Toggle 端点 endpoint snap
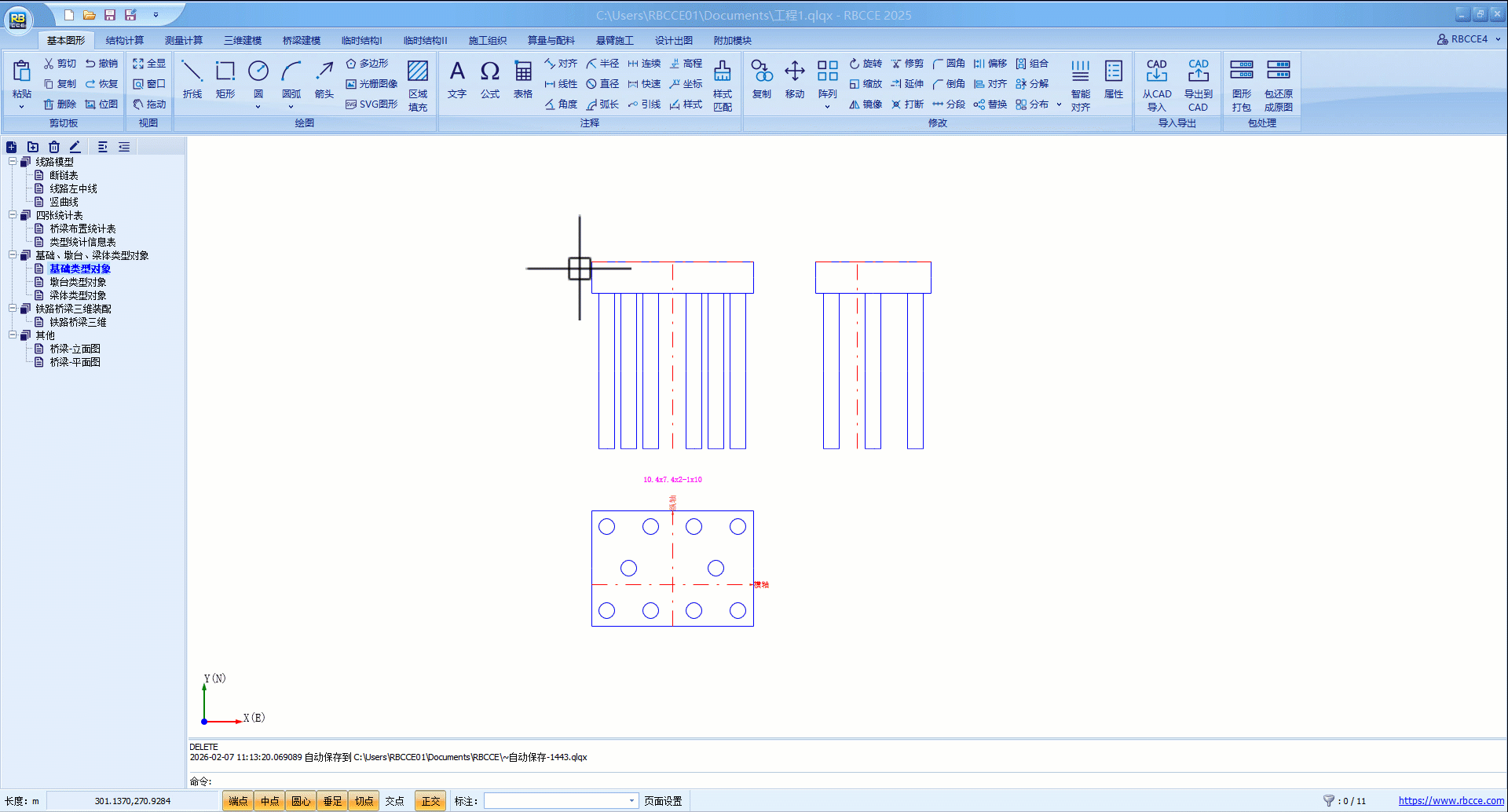 (x=238, y=801)
